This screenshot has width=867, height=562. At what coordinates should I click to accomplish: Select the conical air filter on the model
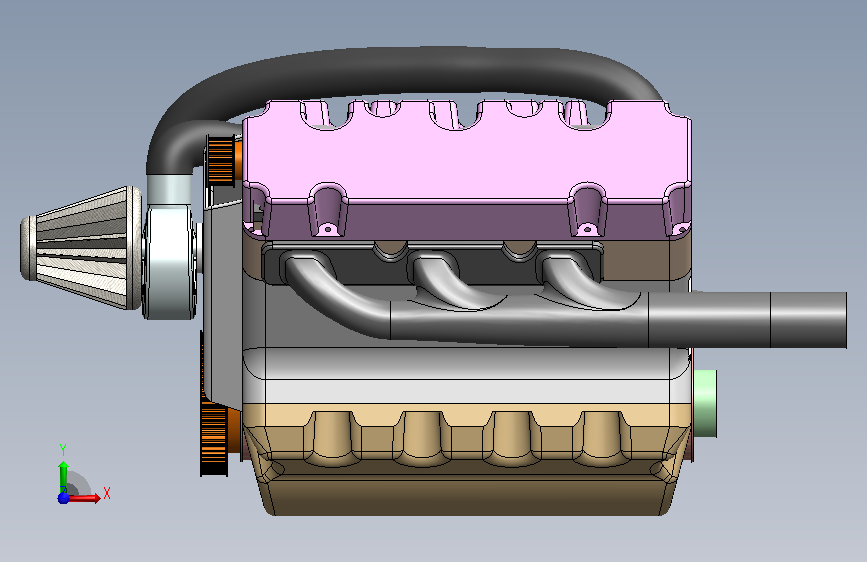click(81, 248)
